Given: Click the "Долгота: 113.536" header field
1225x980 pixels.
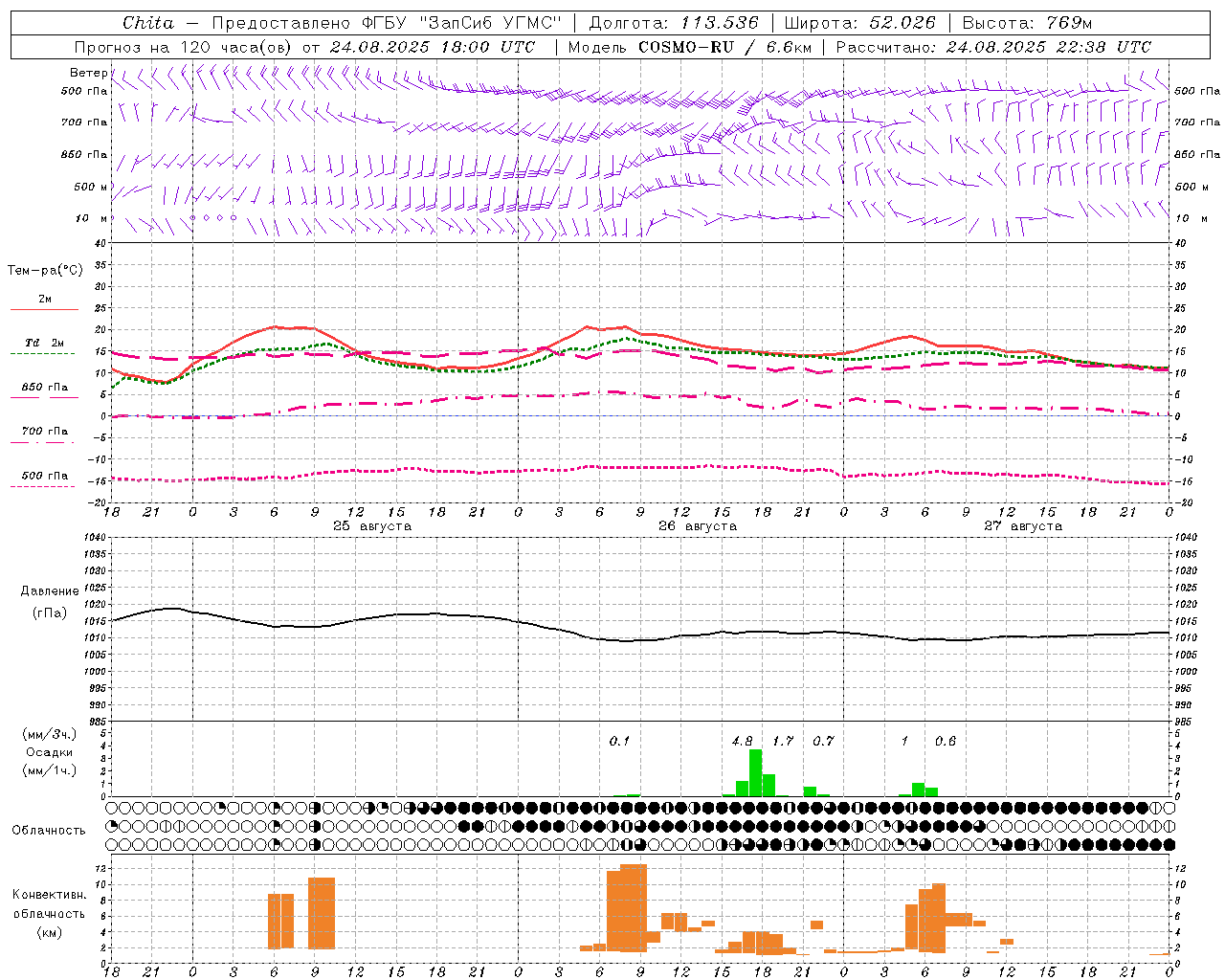Looking at the screenshot, I should tap(674, 23).
